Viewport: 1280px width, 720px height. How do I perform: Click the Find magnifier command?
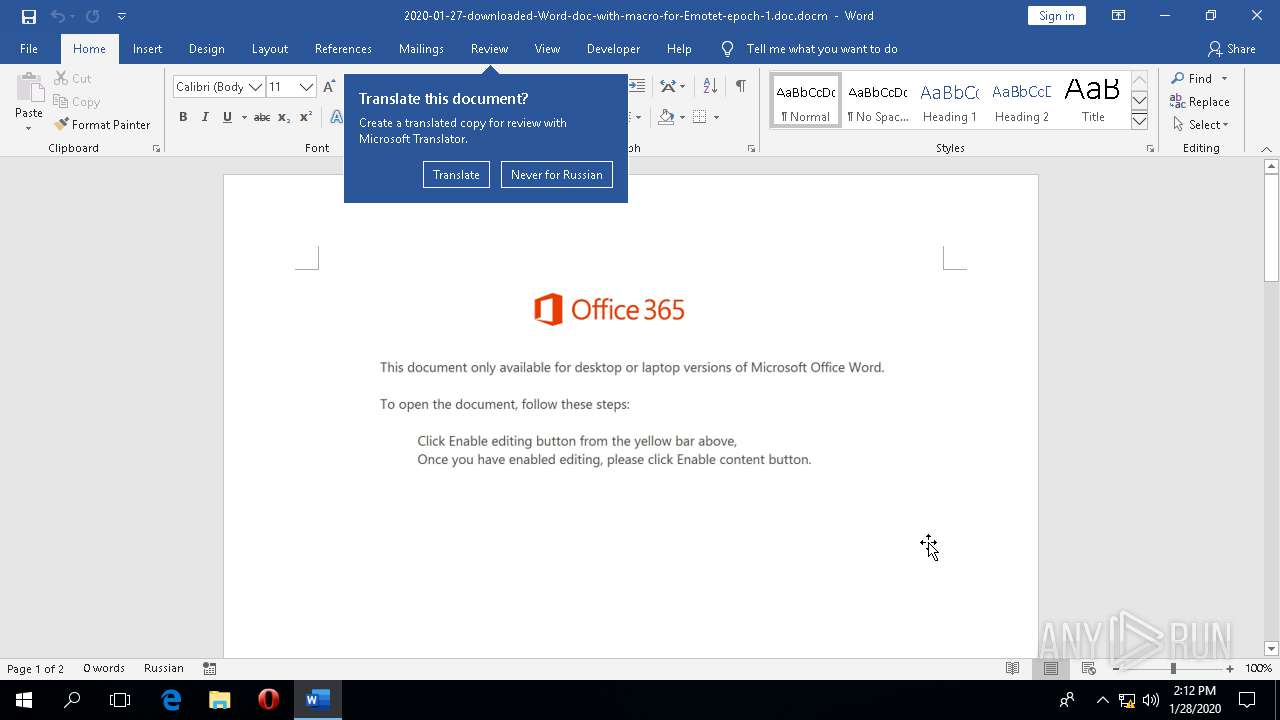click(x=1191, y=78)
